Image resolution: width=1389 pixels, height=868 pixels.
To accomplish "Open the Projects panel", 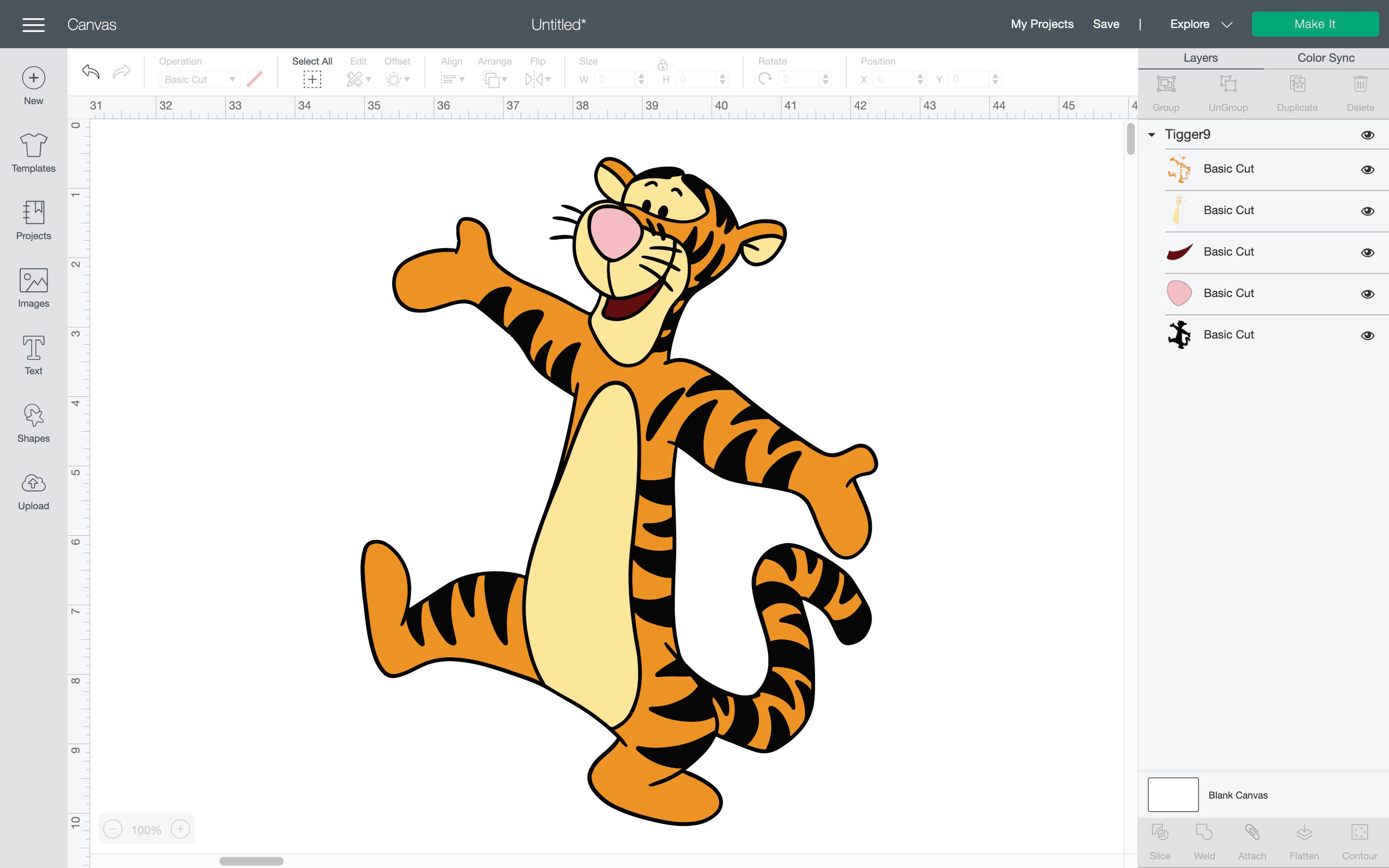I will tap(33, 220).
